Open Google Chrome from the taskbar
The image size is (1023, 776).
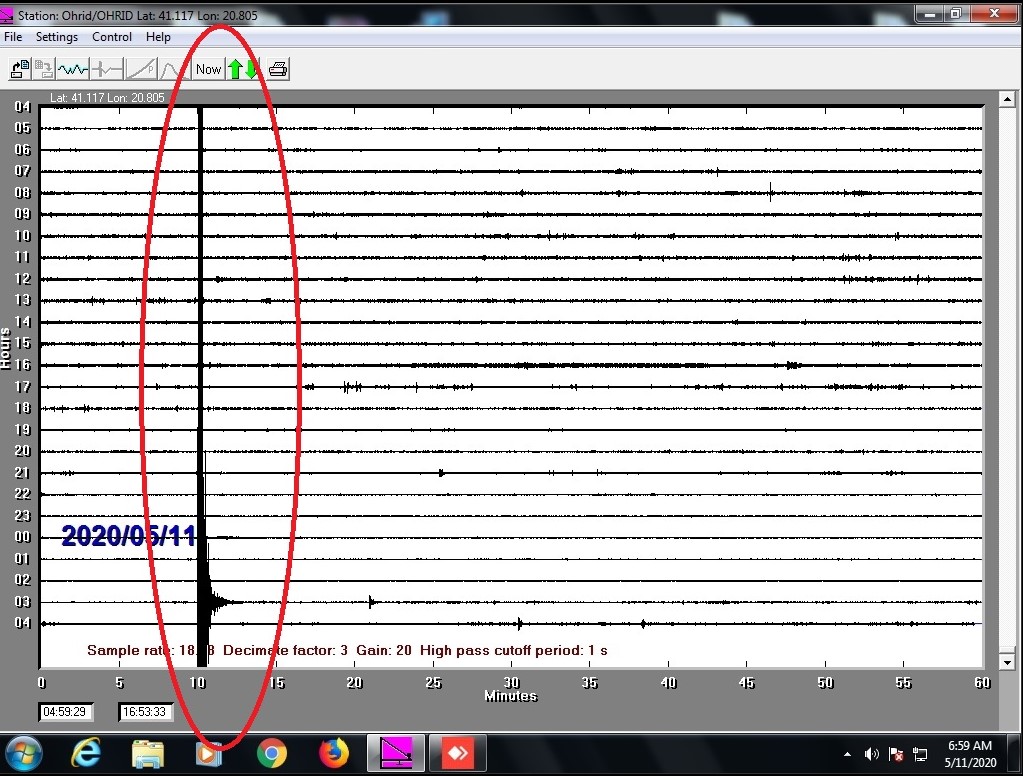pos(271,753)
